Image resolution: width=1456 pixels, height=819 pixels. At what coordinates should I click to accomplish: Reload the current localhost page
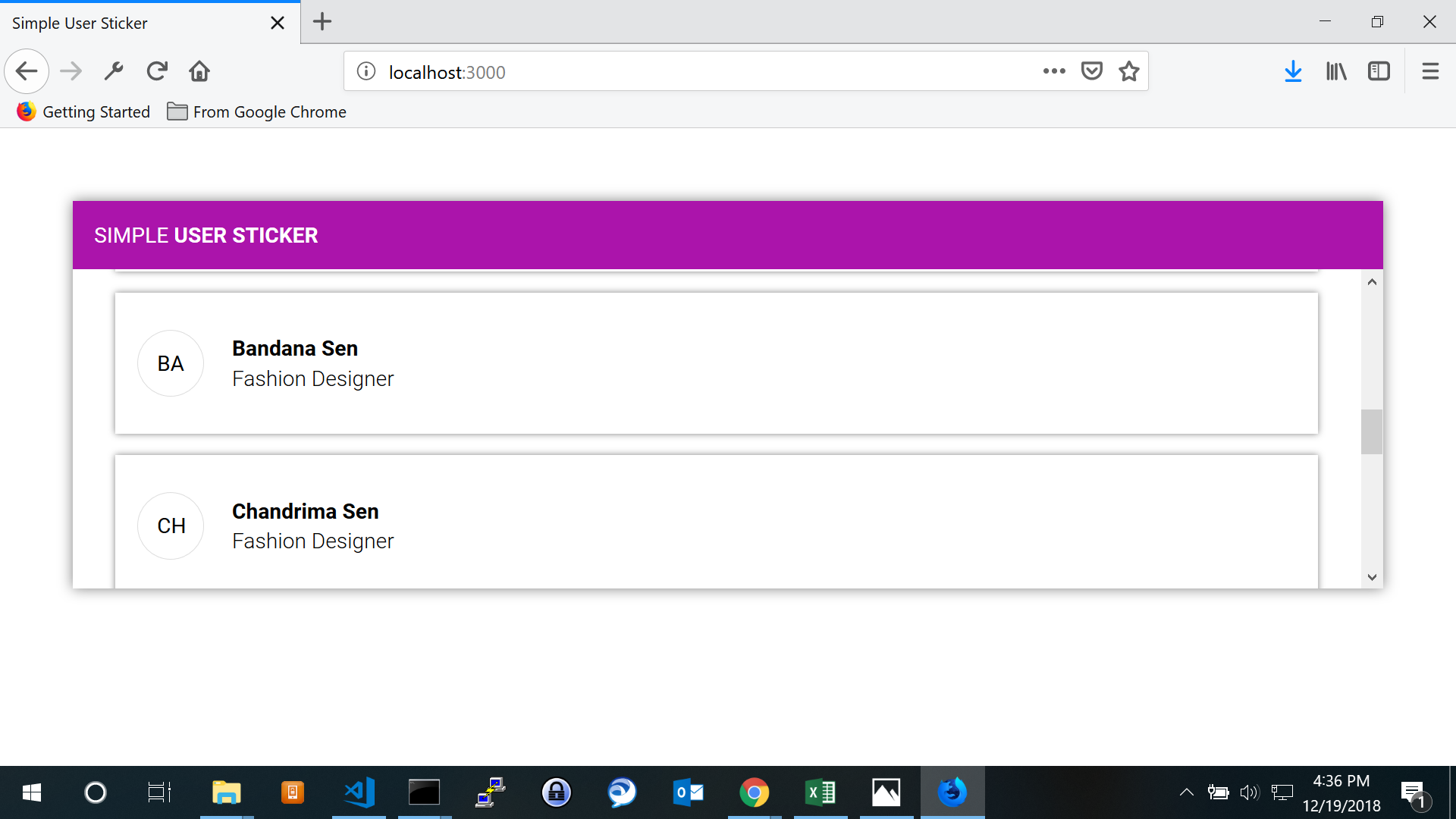point(157,71)
